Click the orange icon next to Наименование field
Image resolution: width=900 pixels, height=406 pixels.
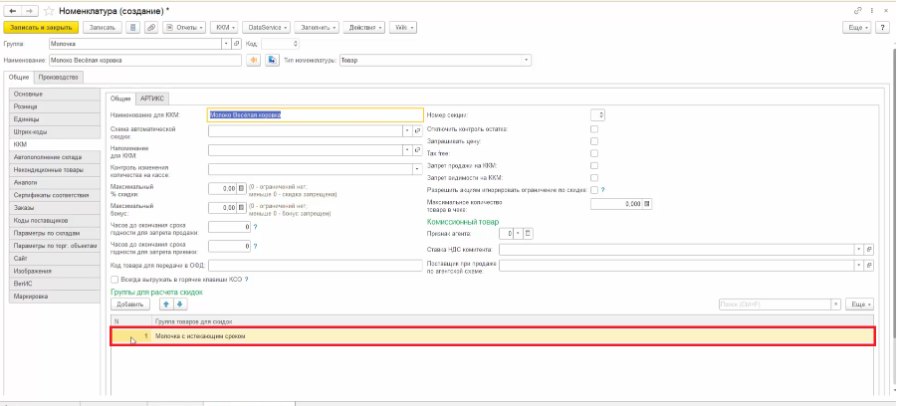253,60
